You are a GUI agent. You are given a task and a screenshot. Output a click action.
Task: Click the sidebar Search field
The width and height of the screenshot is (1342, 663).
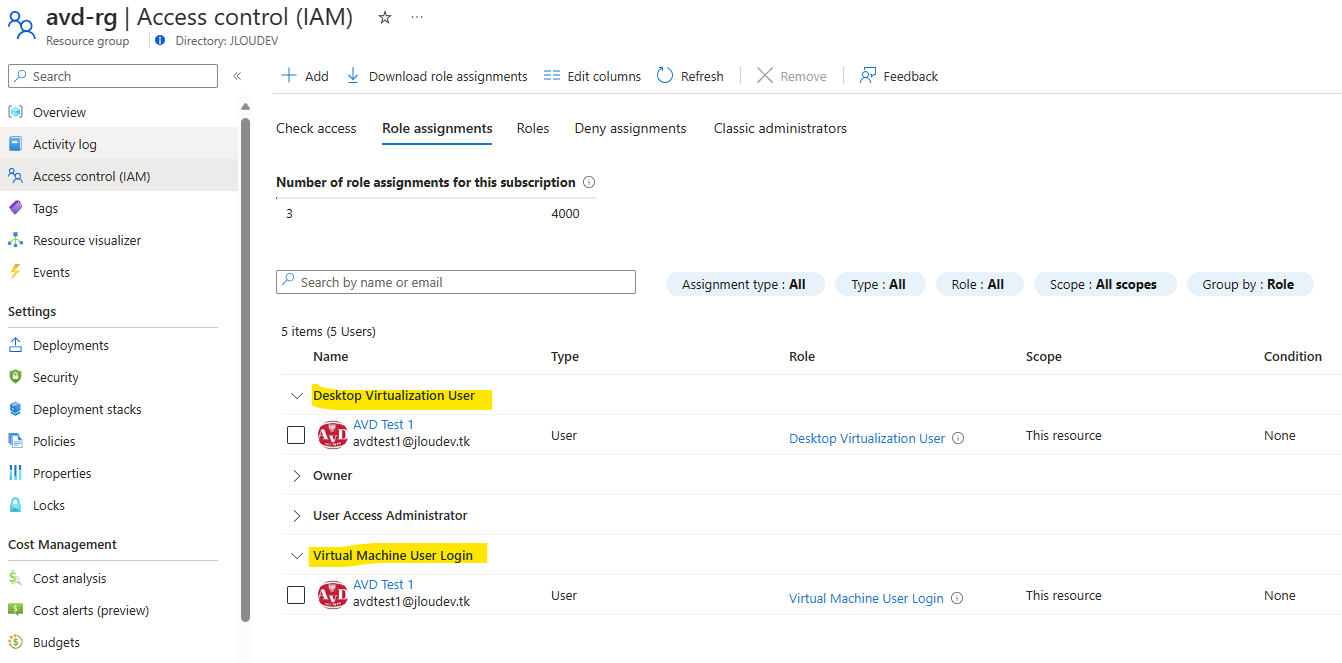click(113, 76)
